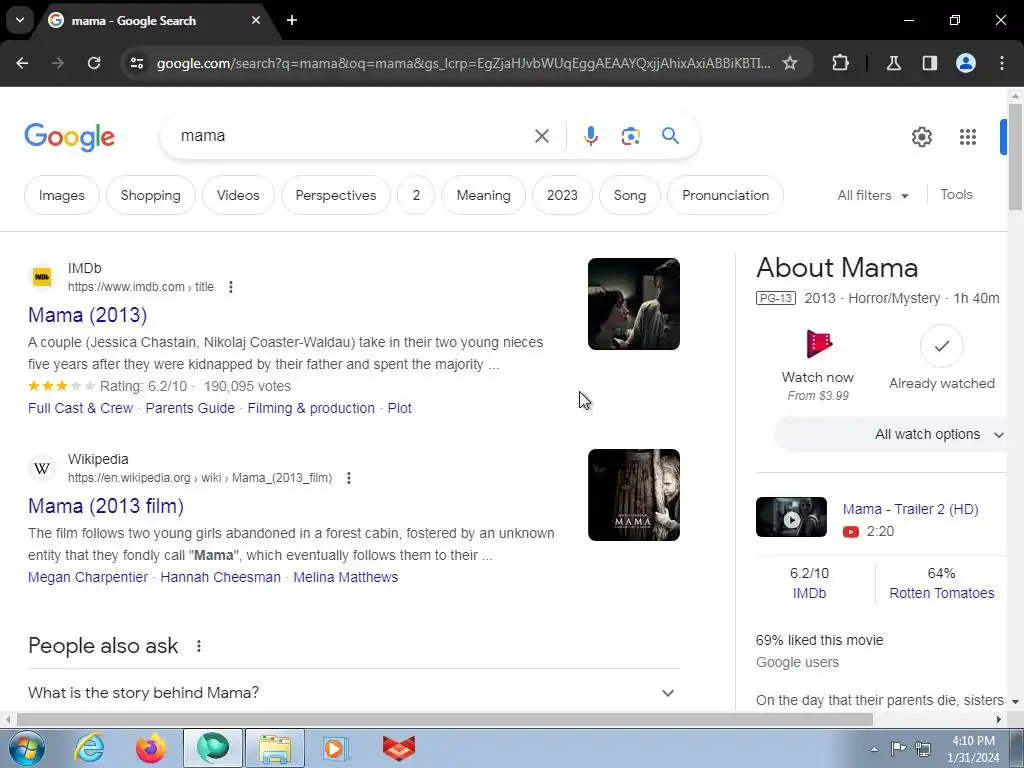1024x768 pixels.
Task: View site information icon in address bar
Action: [x=137, y=63]
